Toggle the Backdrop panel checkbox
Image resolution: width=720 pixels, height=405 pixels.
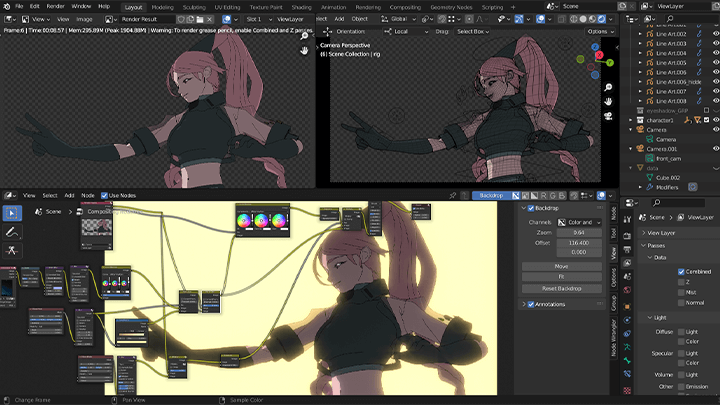531,208
